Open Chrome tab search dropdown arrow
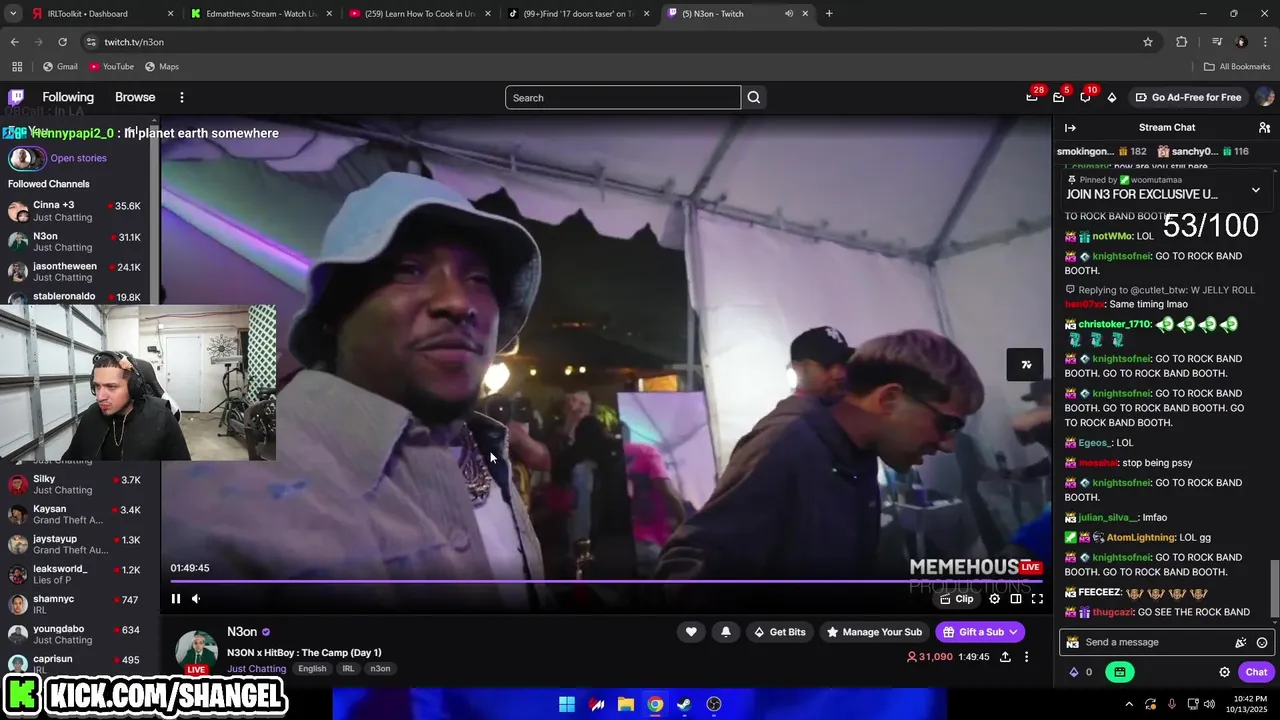Image resolution: width=1280 pixels, height=720 pixels. tap(13, 14)
